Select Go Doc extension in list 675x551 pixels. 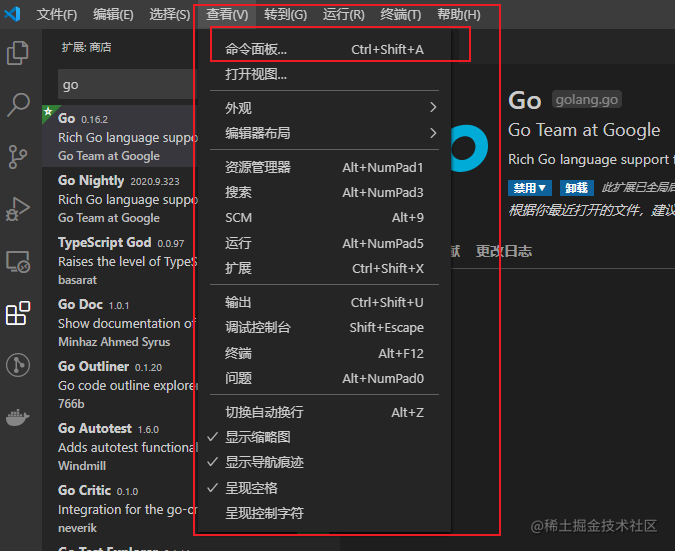pos(120,322)
